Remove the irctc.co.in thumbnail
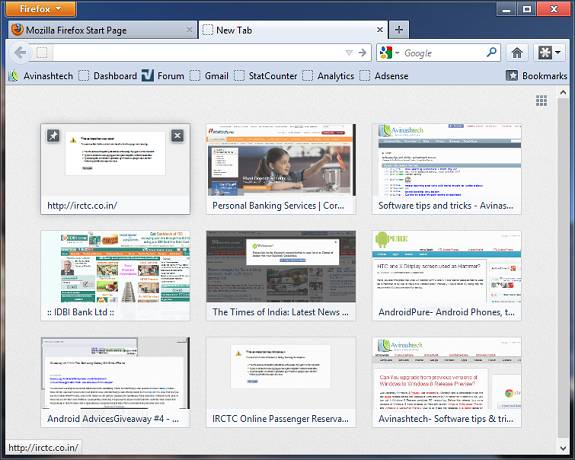This screenshot has height=460, width=575. (177, 136)
